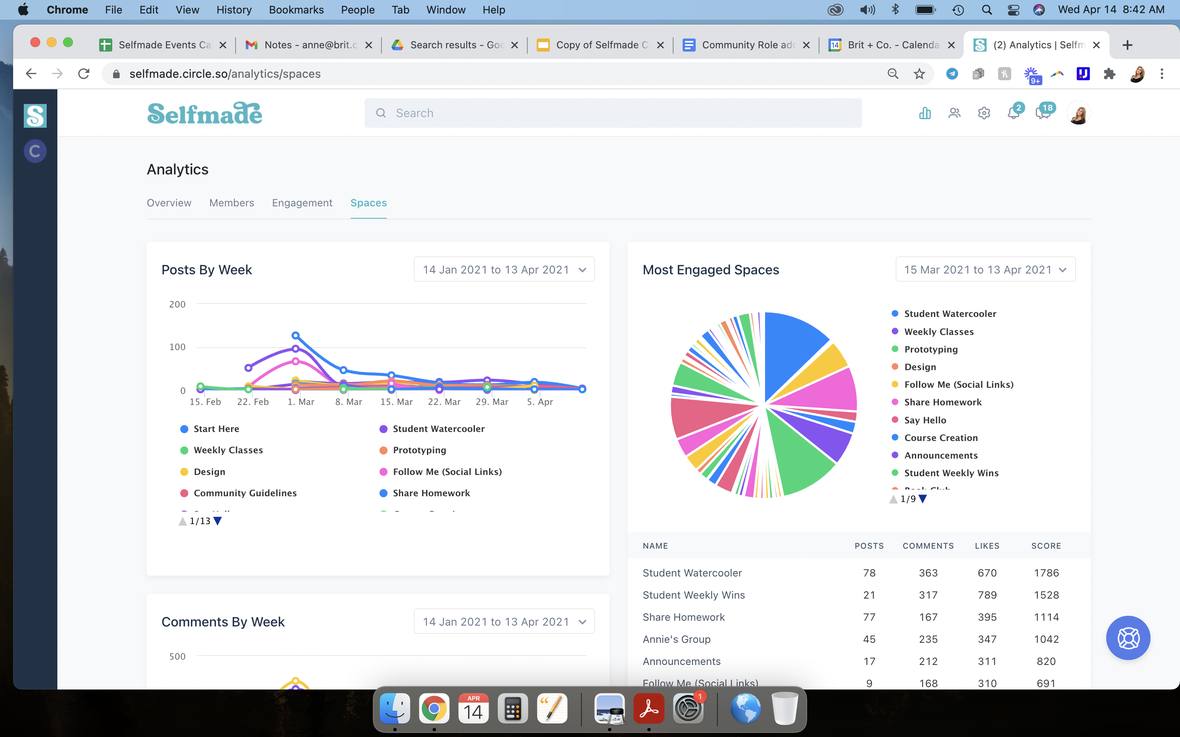Viewport: 1180px width, 737px height.
Task: Open direct messages chat icon
Action: (x=1044, y=112)
